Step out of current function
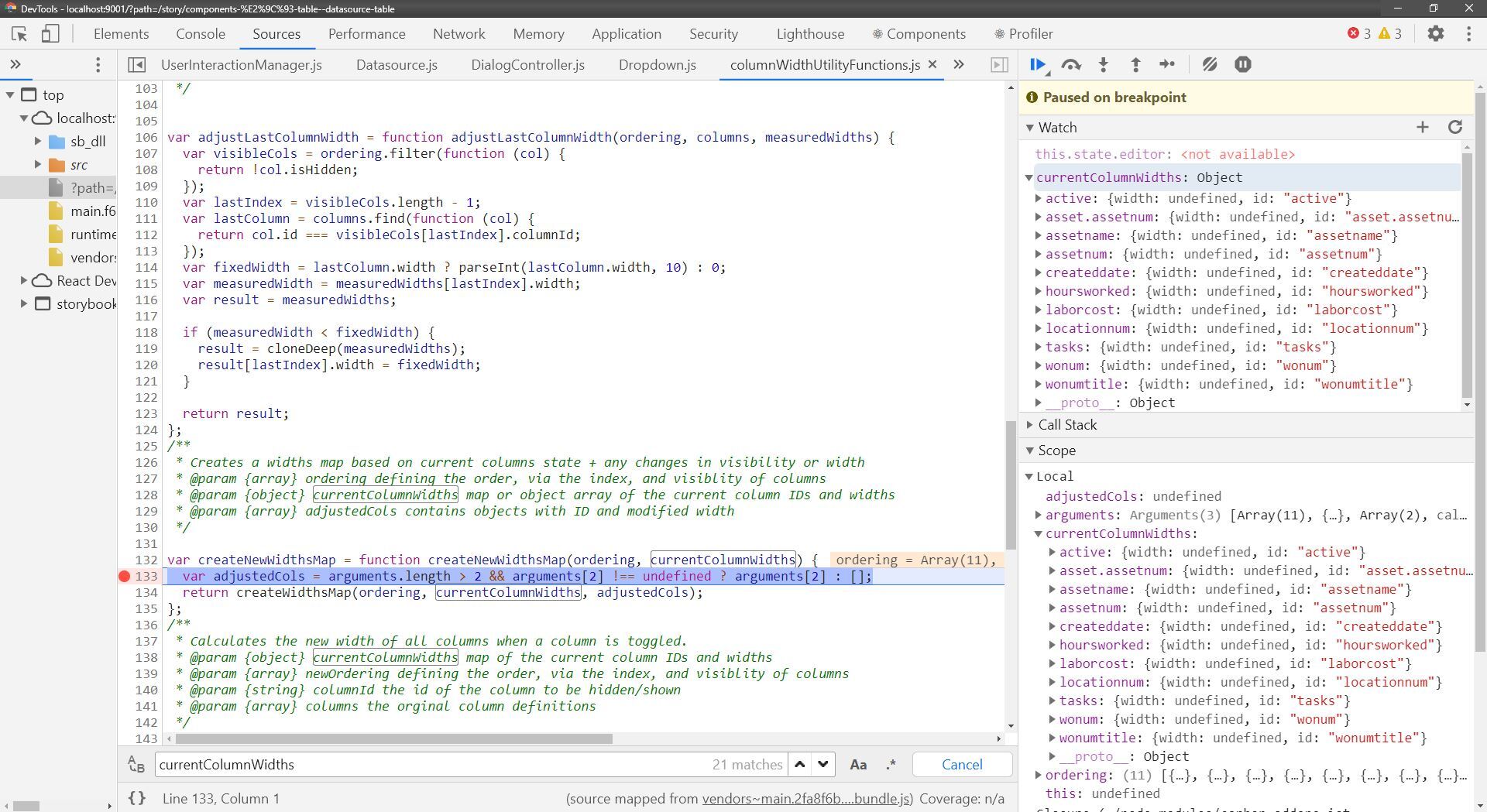 (1135, 65)
